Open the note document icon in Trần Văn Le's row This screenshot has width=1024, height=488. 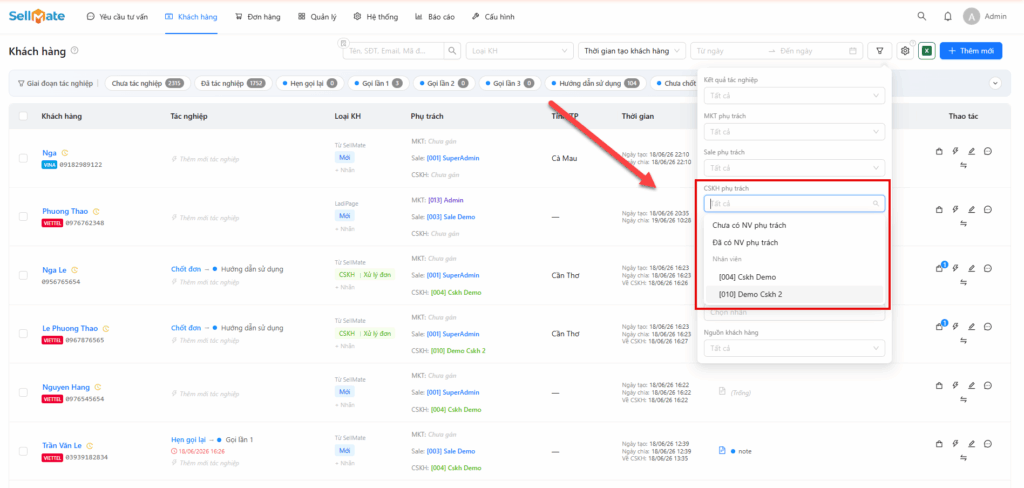[722, 451]
